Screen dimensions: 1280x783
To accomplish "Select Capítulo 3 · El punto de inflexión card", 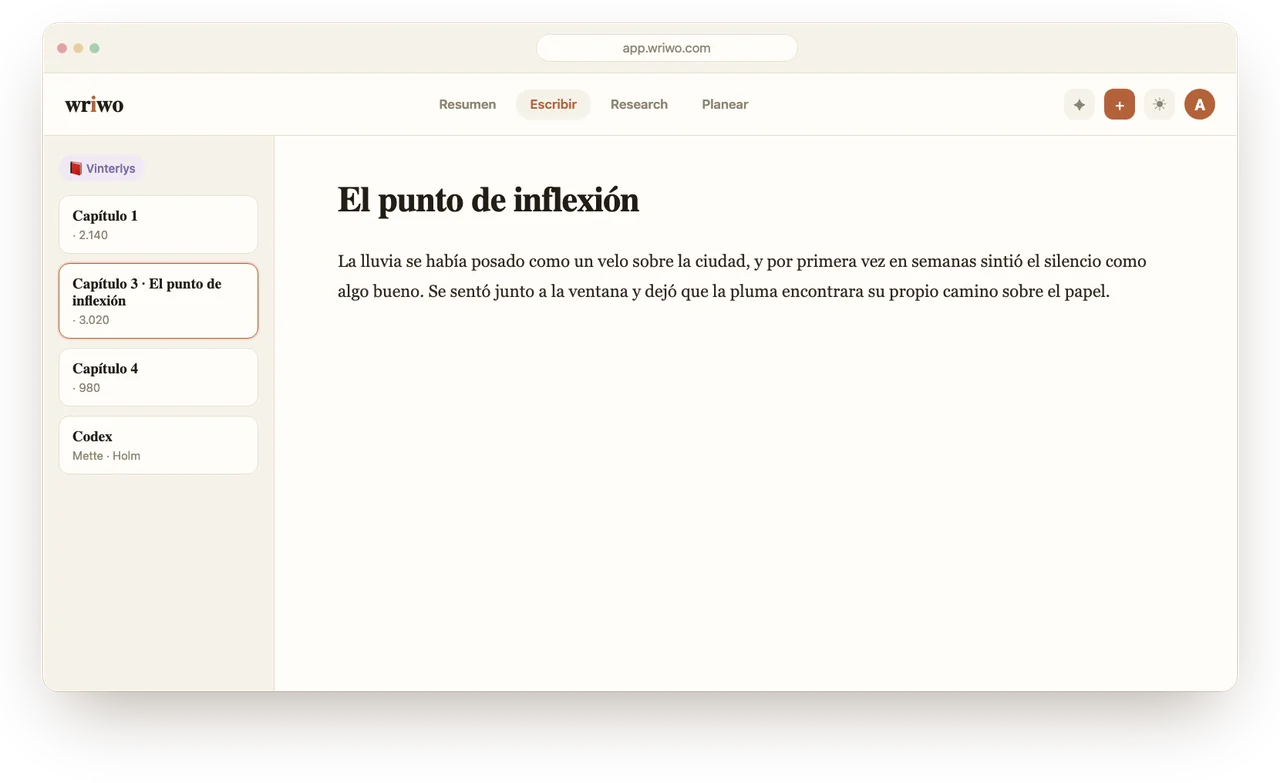I will [x=158, y=301].
